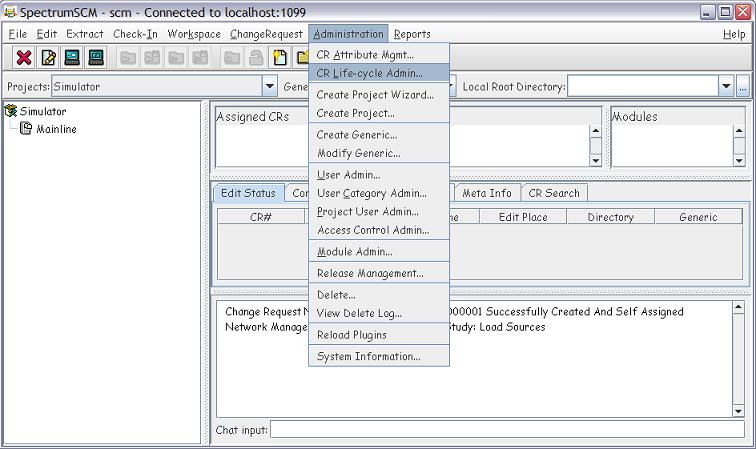Viewport: 756px width, 449px height.
Task: Click the 'Load Sources' log line text
Action: pos(512,327)
